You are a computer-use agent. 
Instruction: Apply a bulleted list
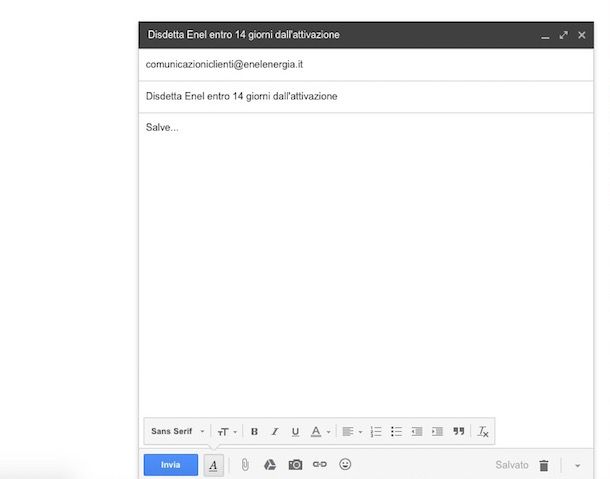point(396,432)
